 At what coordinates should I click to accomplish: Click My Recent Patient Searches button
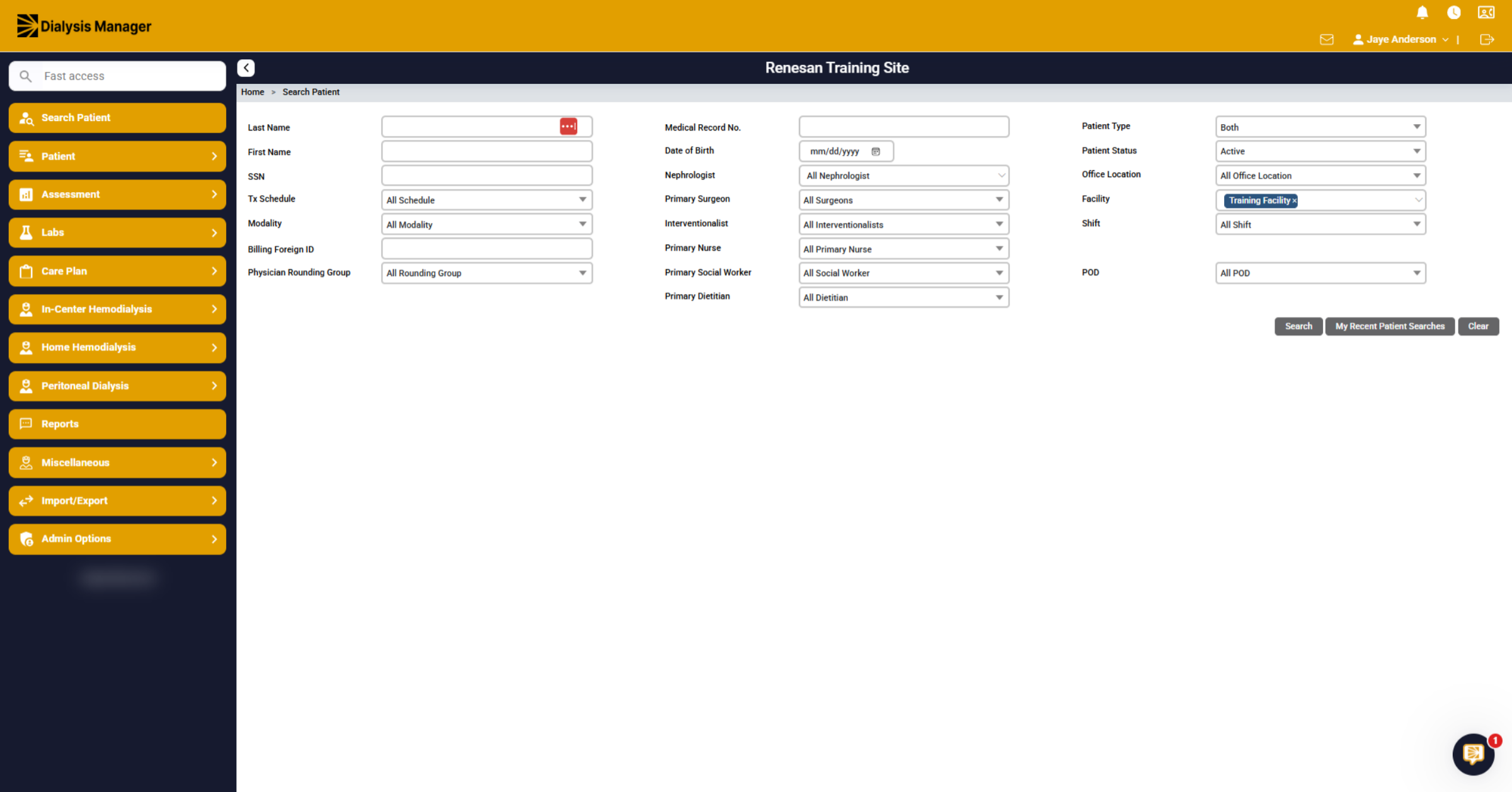click(1390, 326)
